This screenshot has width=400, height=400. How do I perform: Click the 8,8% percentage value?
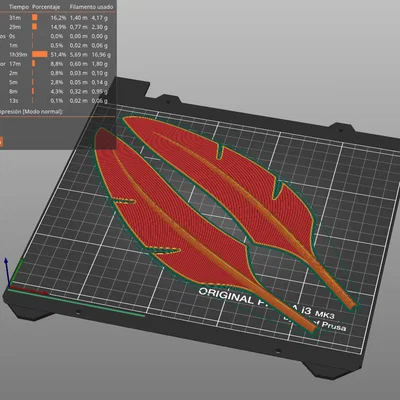[x=57, y=64]
